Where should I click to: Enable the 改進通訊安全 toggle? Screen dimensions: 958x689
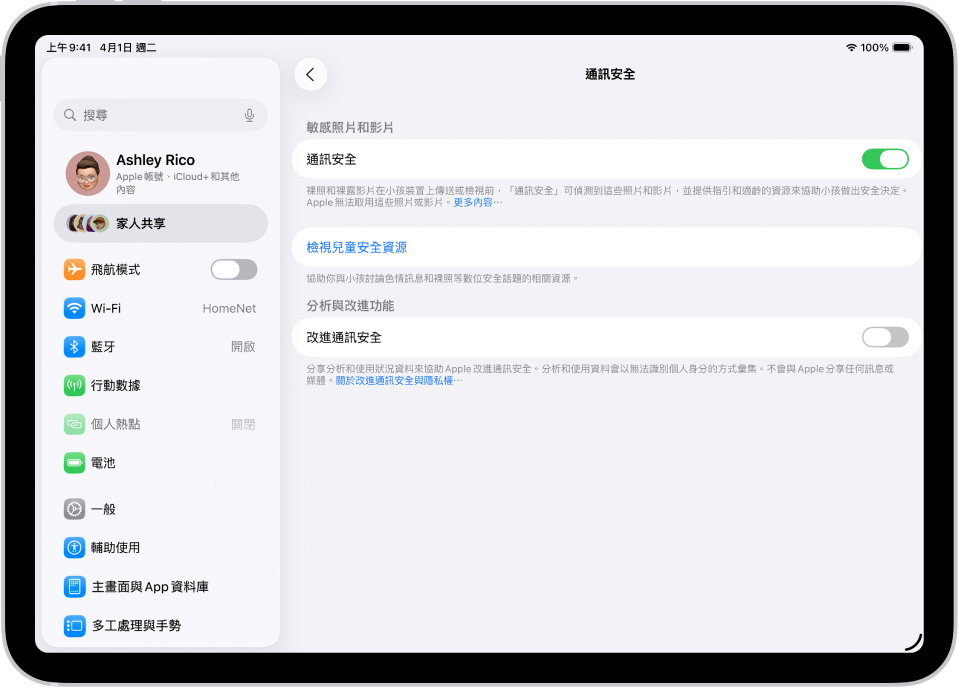click(x=884, y=337)
